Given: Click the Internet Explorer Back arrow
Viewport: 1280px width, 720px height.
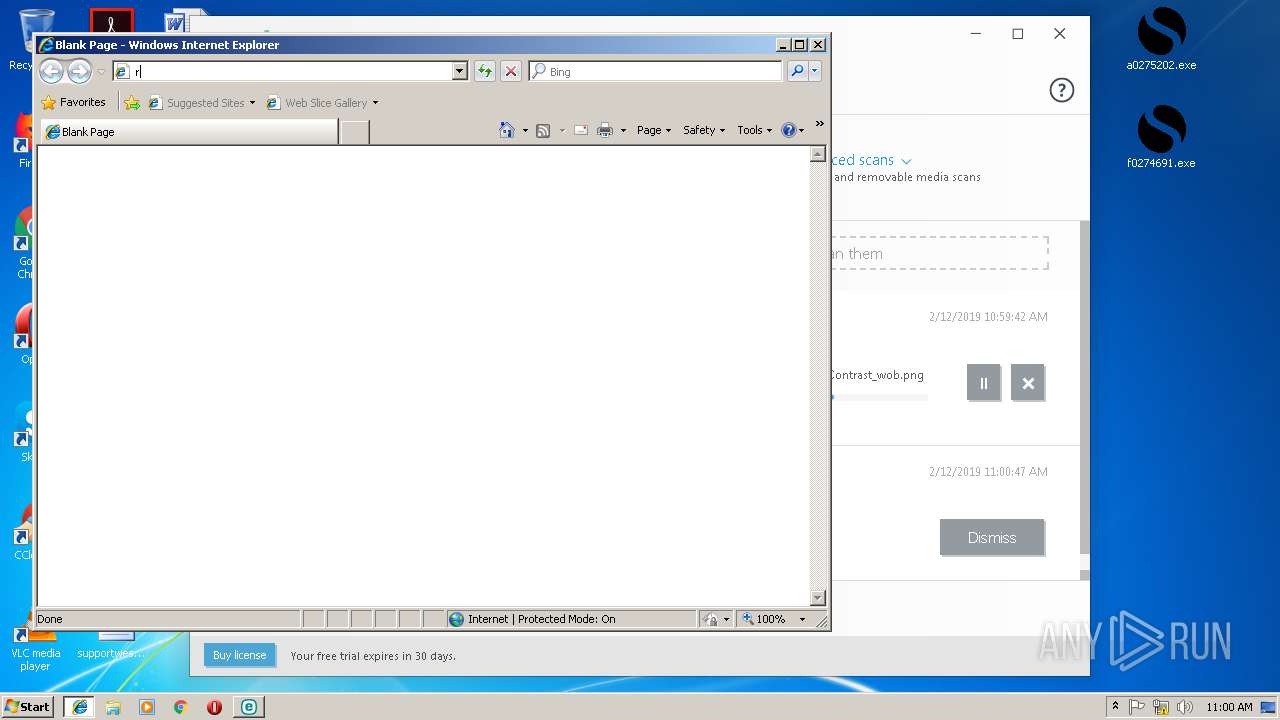Looking at the screenshot, I should [x=51, y=71].
